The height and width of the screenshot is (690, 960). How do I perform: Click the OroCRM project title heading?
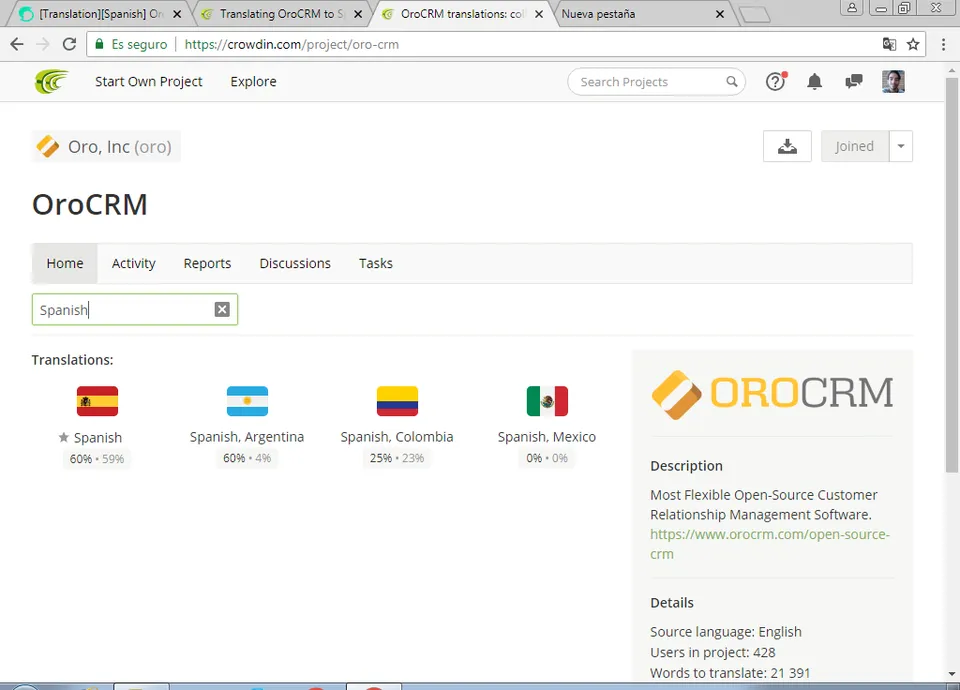click(x=89, y=204)
